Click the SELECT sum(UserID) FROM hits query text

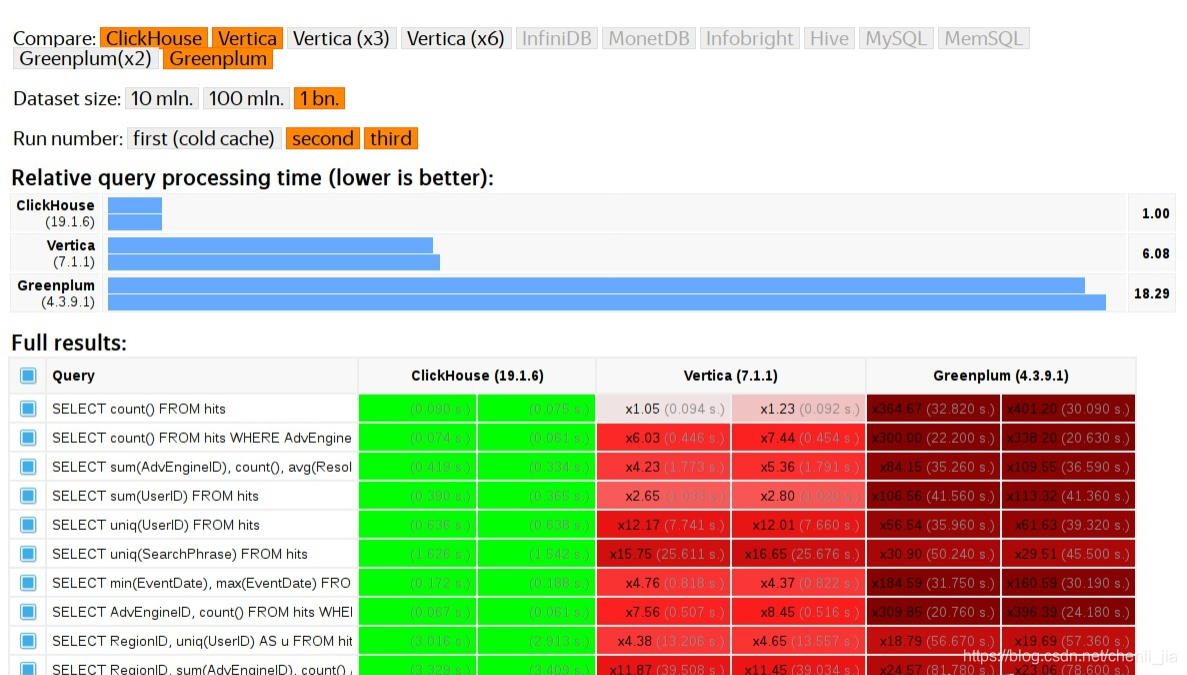(155, 496)
